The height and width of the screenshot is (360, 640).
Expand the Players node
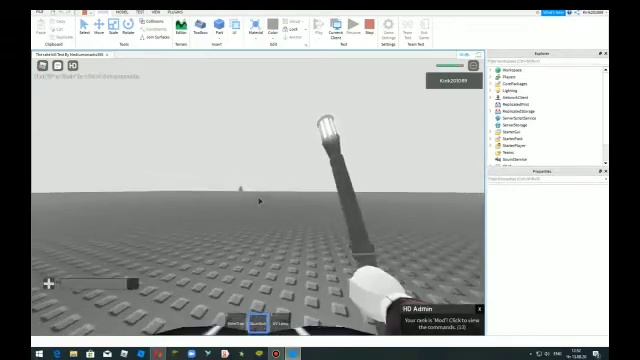coord(491,77)
